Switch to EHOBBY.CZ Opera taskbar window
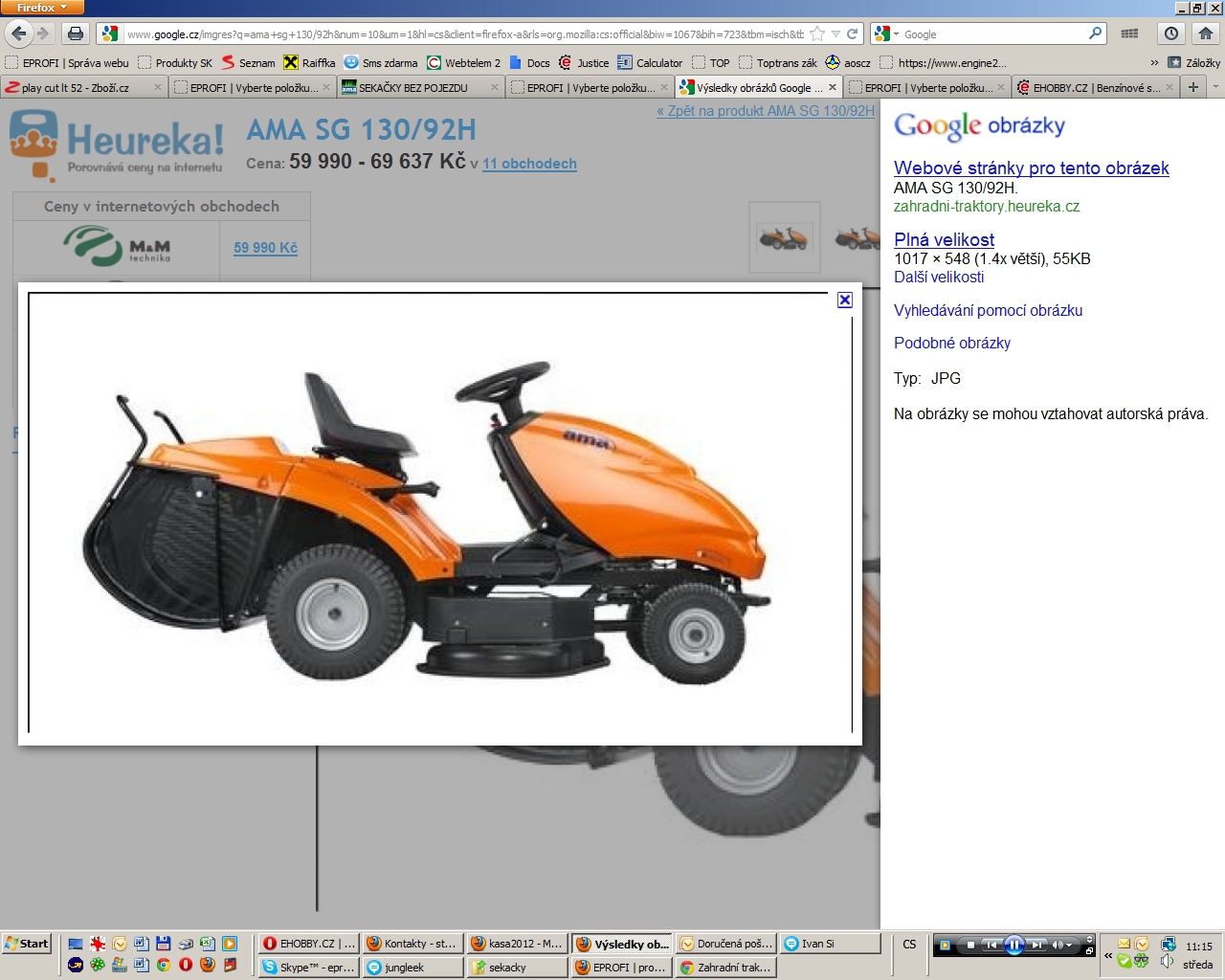 click(x=308, y=944)
